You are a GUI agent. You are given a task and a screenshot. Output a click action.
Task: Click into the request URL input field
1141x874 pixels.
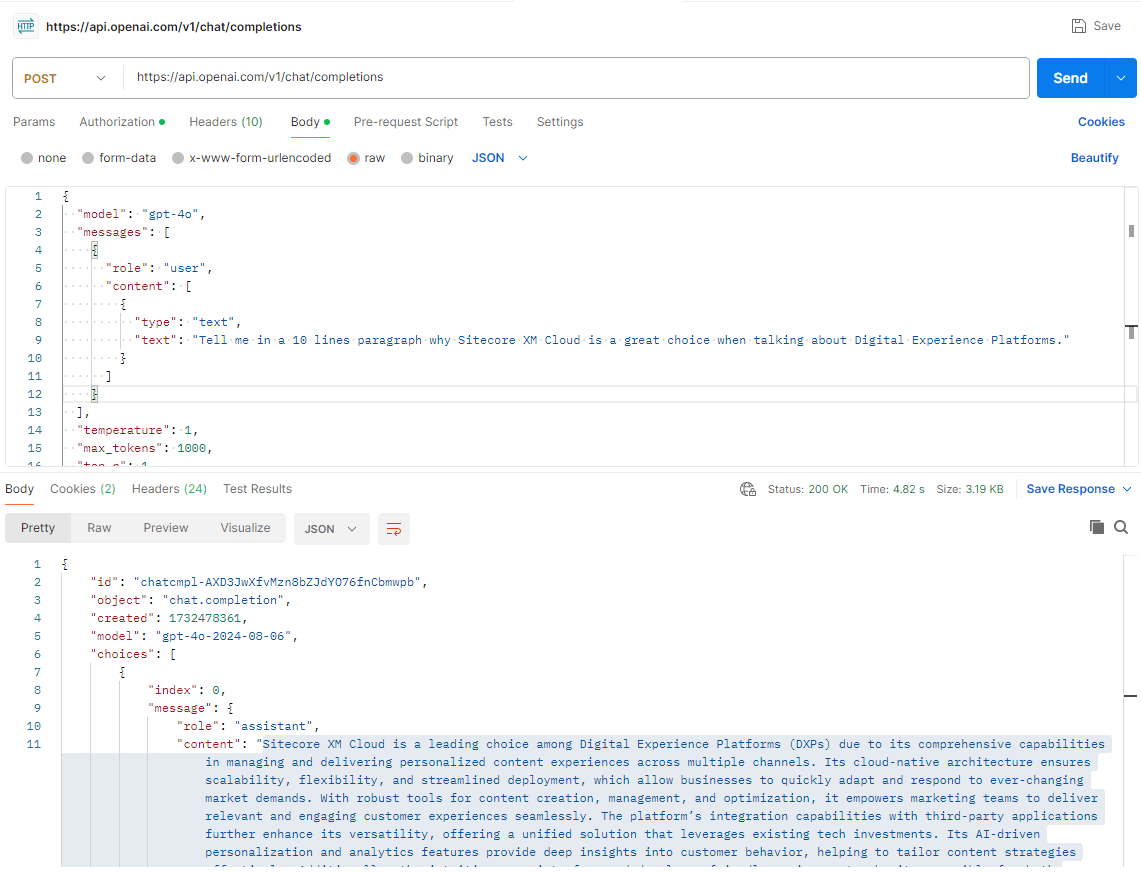point(575,78)
